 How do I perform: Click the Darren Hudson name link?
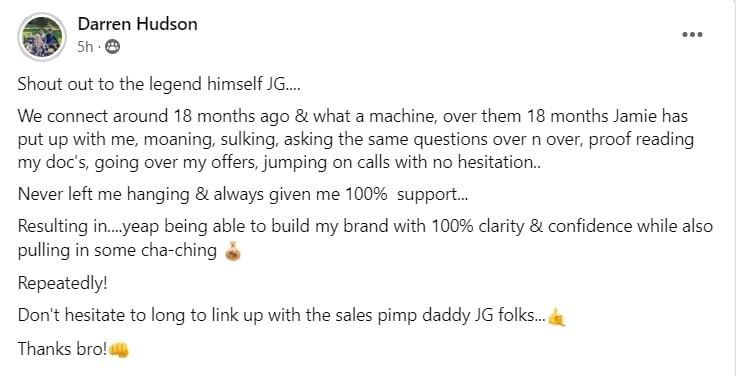pos(138,24)
